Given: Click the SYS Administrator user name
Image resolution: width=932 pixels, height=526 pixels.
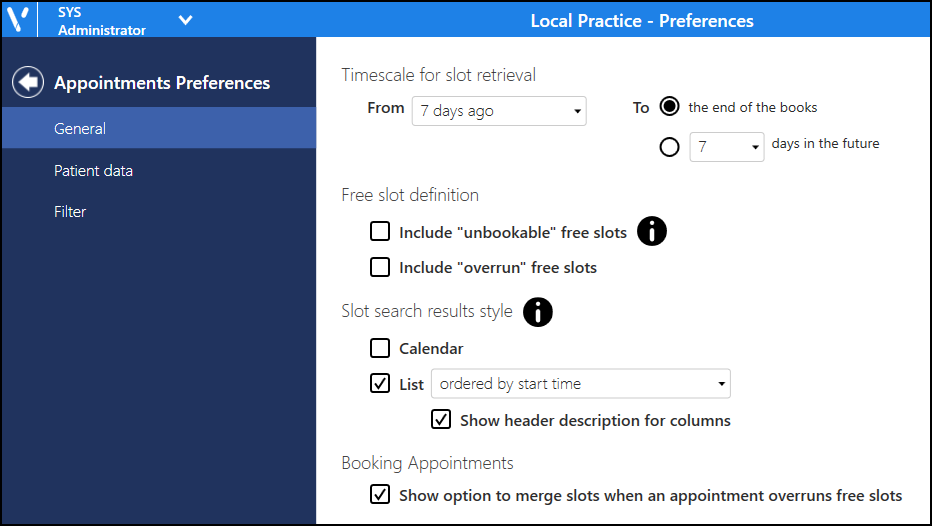Looking at the screenshot, I should (102, 21).
